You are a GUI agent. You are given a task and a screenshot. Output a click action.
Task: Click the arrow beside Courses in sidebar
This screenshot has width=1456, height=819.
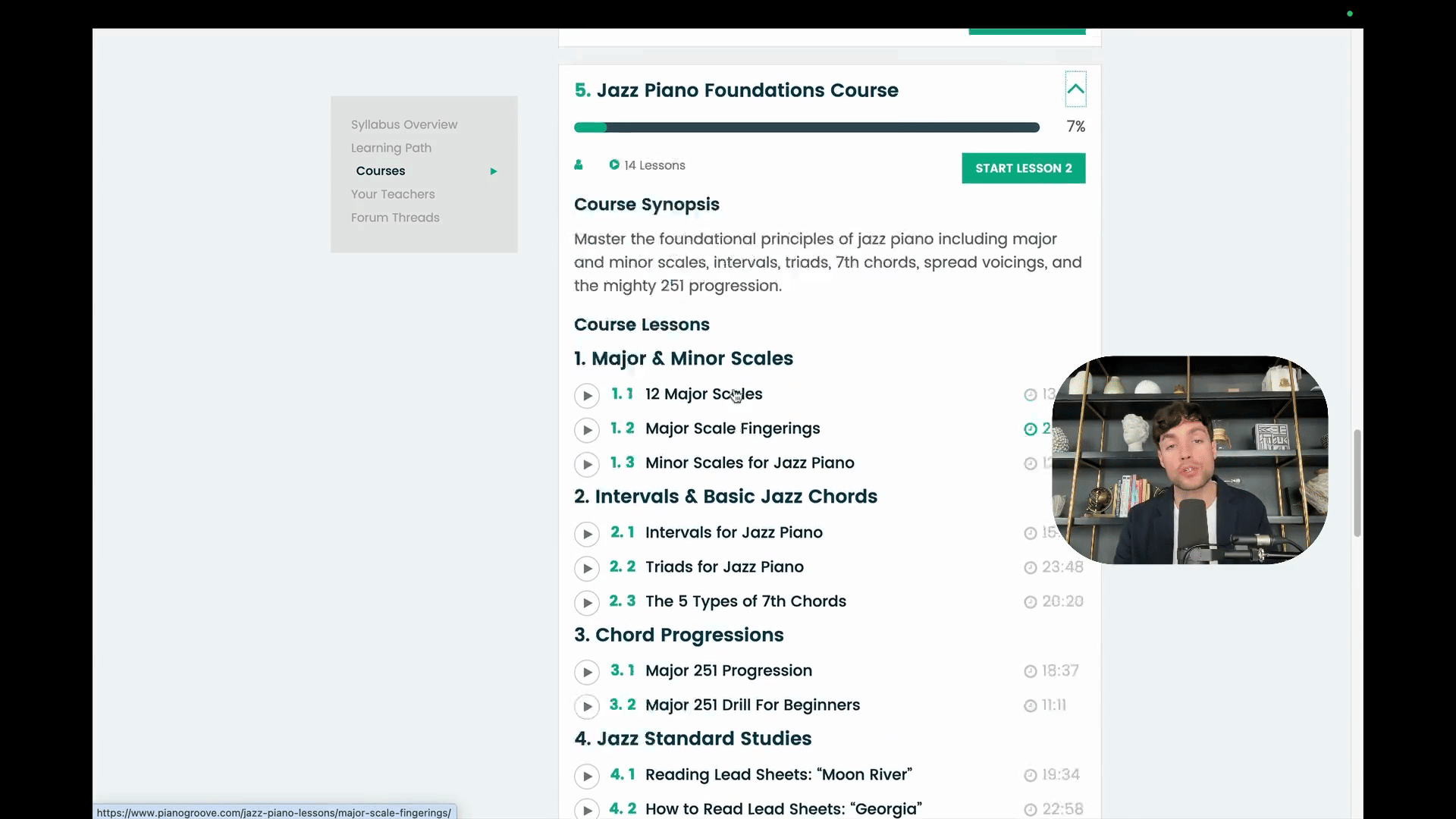click(x=493, y=171)
